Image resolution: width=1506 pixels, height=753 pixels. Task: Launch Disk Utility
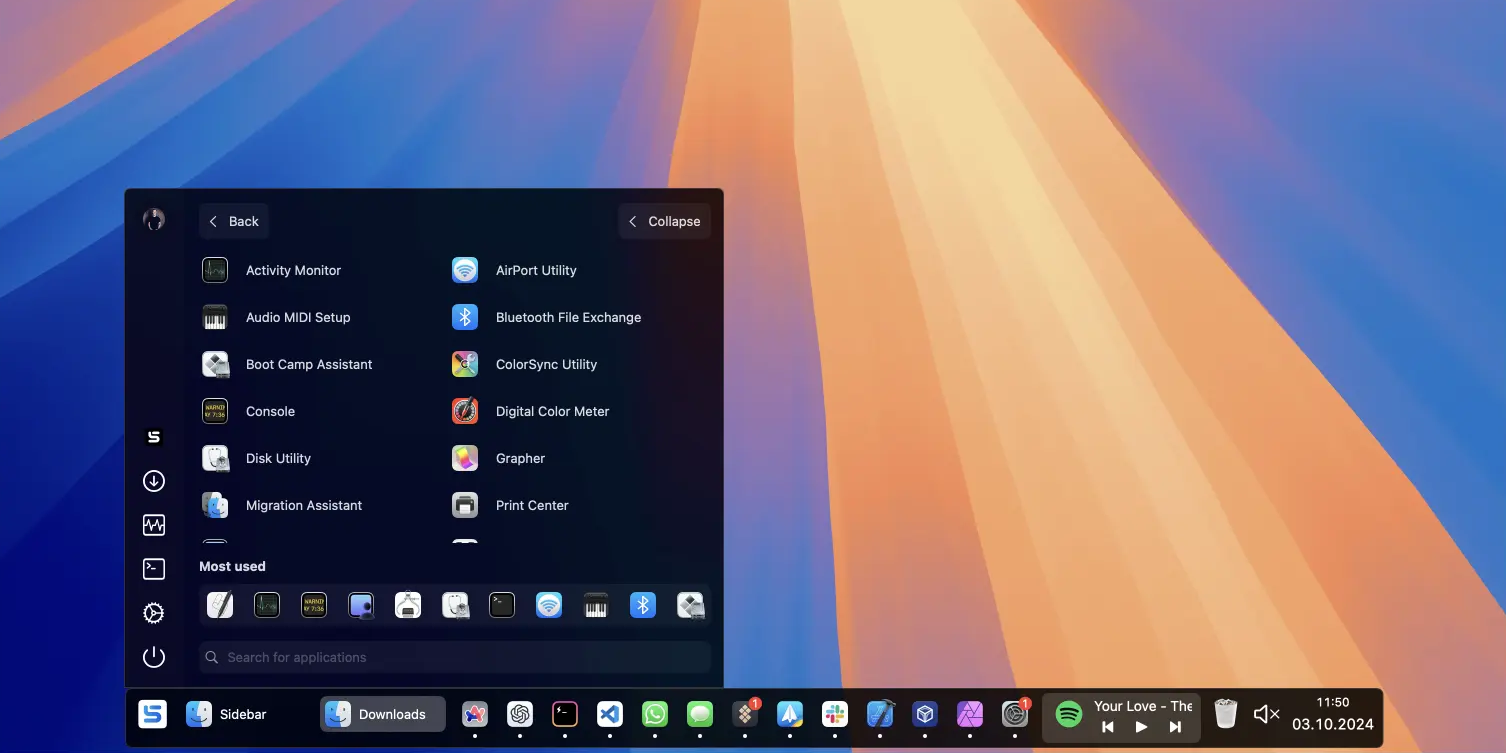277,458
